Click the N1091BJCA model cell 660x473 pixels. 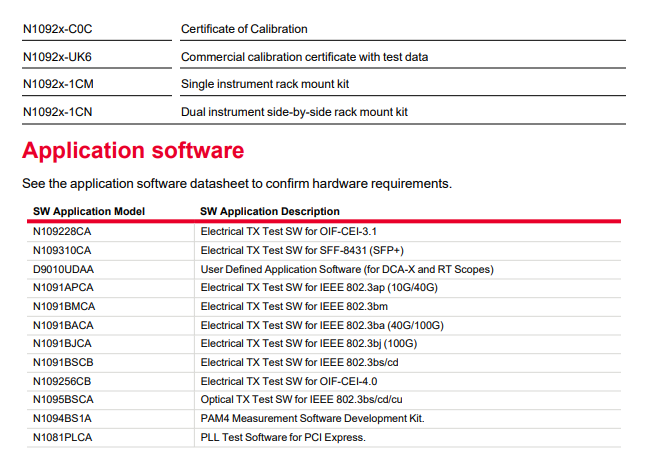tap(63, 343)
